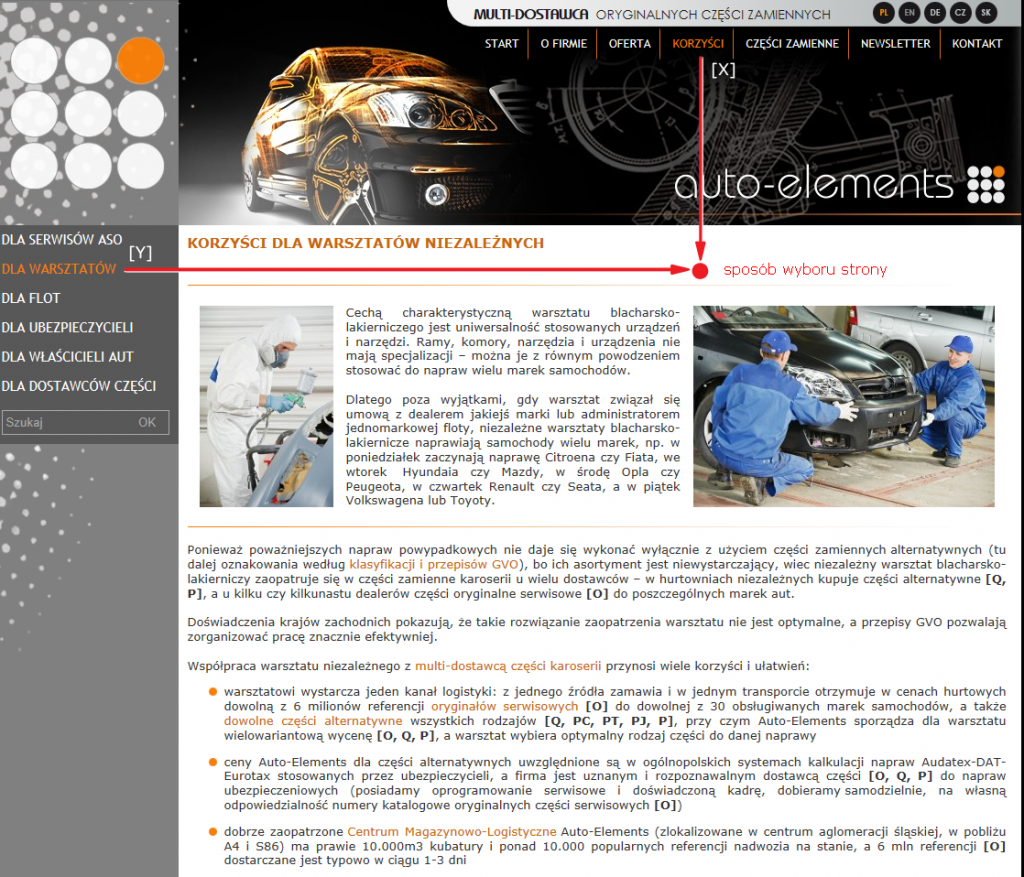Switch language to German (DE)
The image size is (1024, 877).
tap(935, 12)
